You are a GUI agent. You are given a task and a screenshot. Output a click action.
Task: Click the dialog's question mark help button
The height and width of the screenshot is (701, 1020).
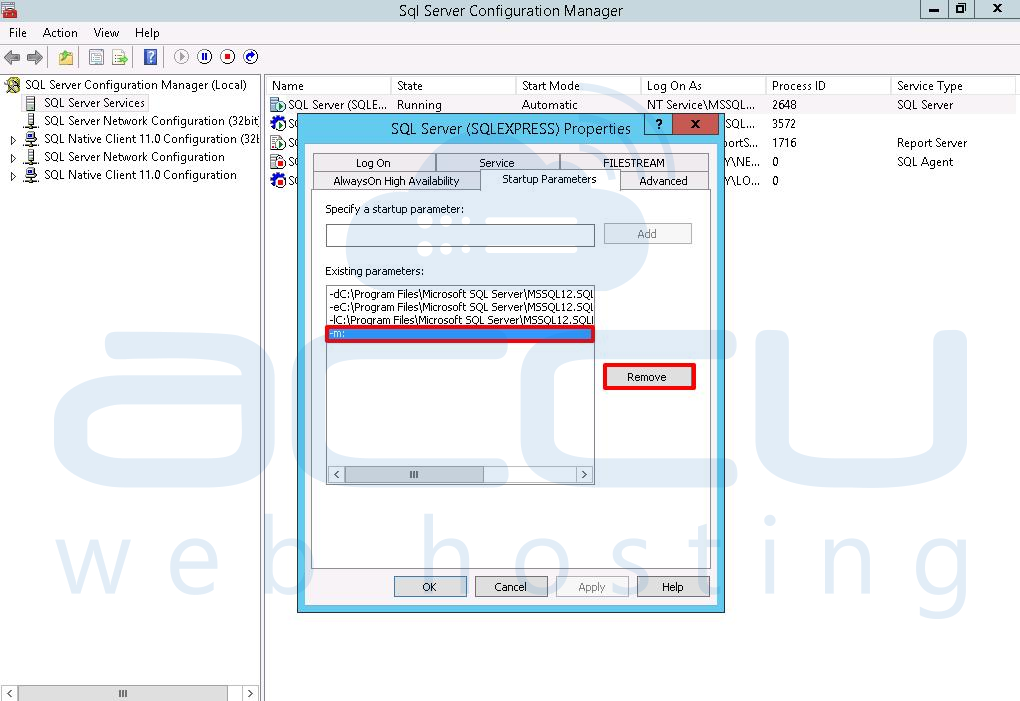pyautogui.click(x=659, y=124)
